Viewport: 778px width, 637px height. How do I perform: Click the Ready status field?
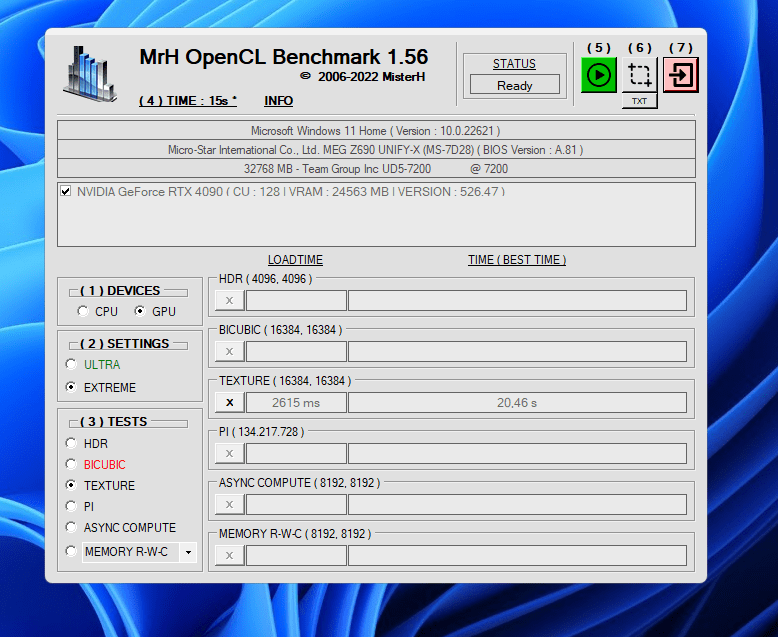click(x=515, y=85)
